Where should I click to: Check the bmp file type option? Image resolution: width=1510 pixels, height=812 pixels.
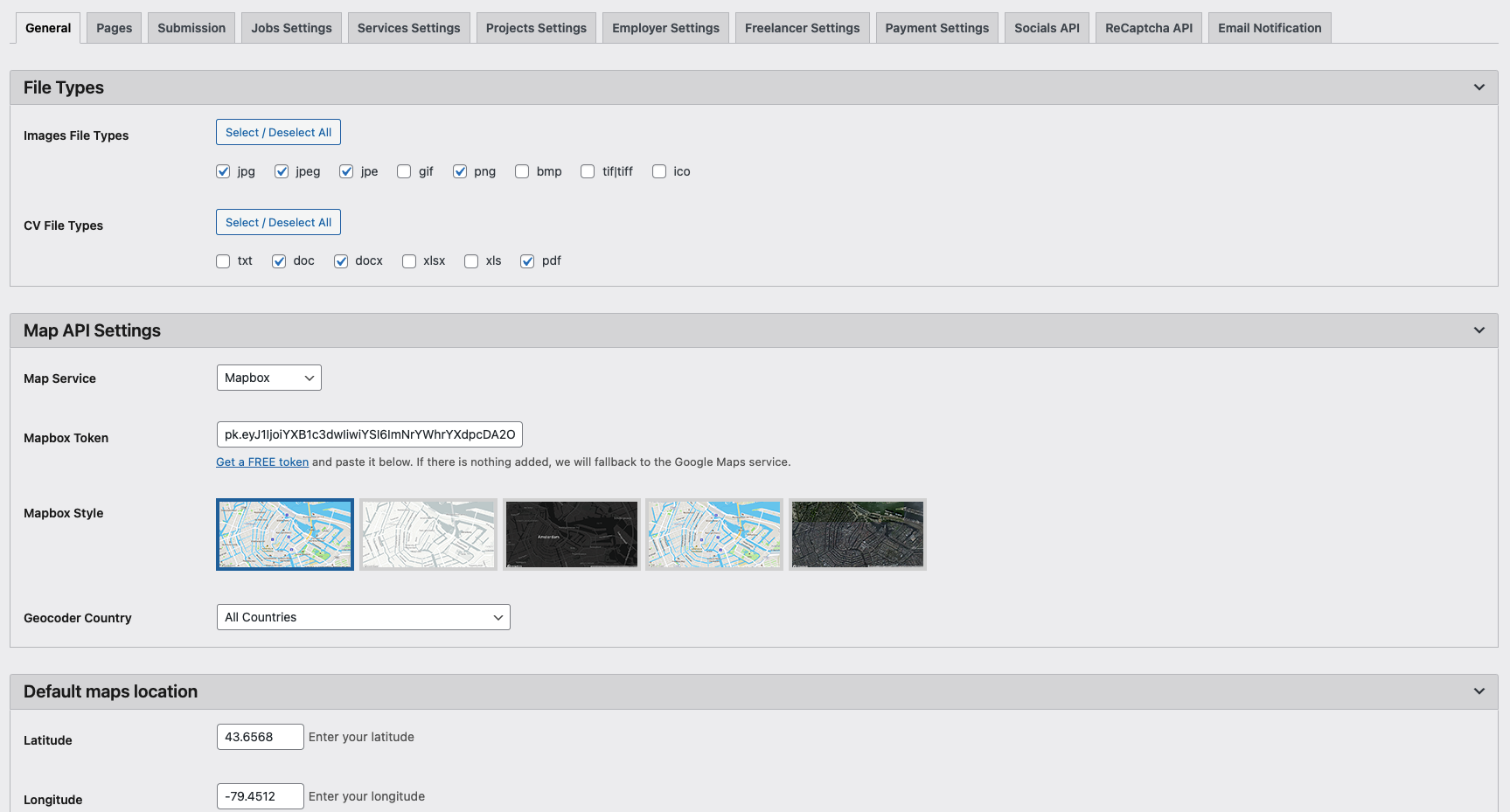[x=522, y=171]
